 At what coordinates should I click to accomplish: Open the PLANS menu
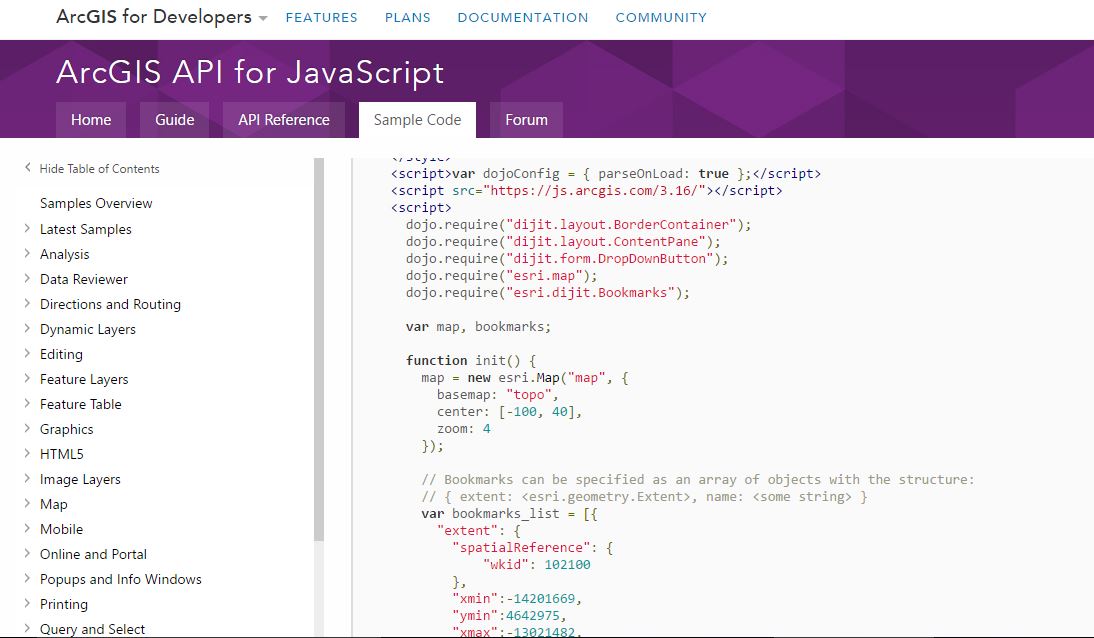(407, 17)
